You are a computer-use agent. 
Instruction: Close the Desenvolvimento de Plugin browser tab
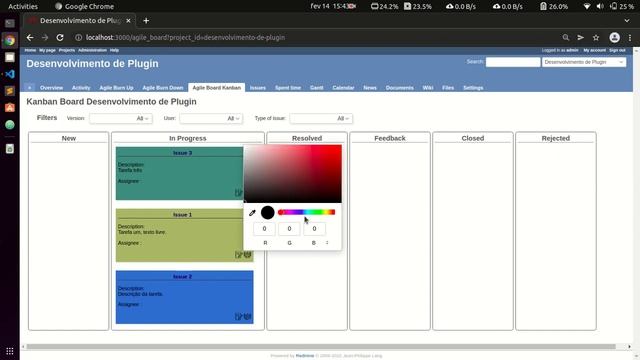tap(128, 20)
